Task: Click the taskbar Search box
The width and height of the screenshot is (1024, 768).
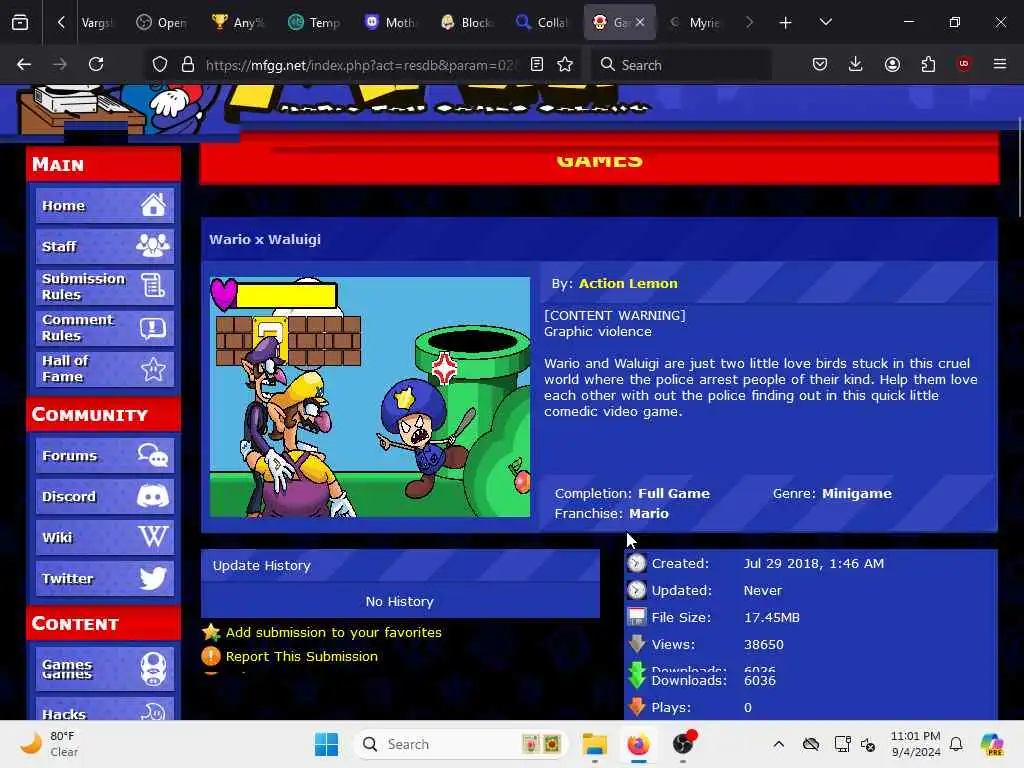Action: (461, 744)
